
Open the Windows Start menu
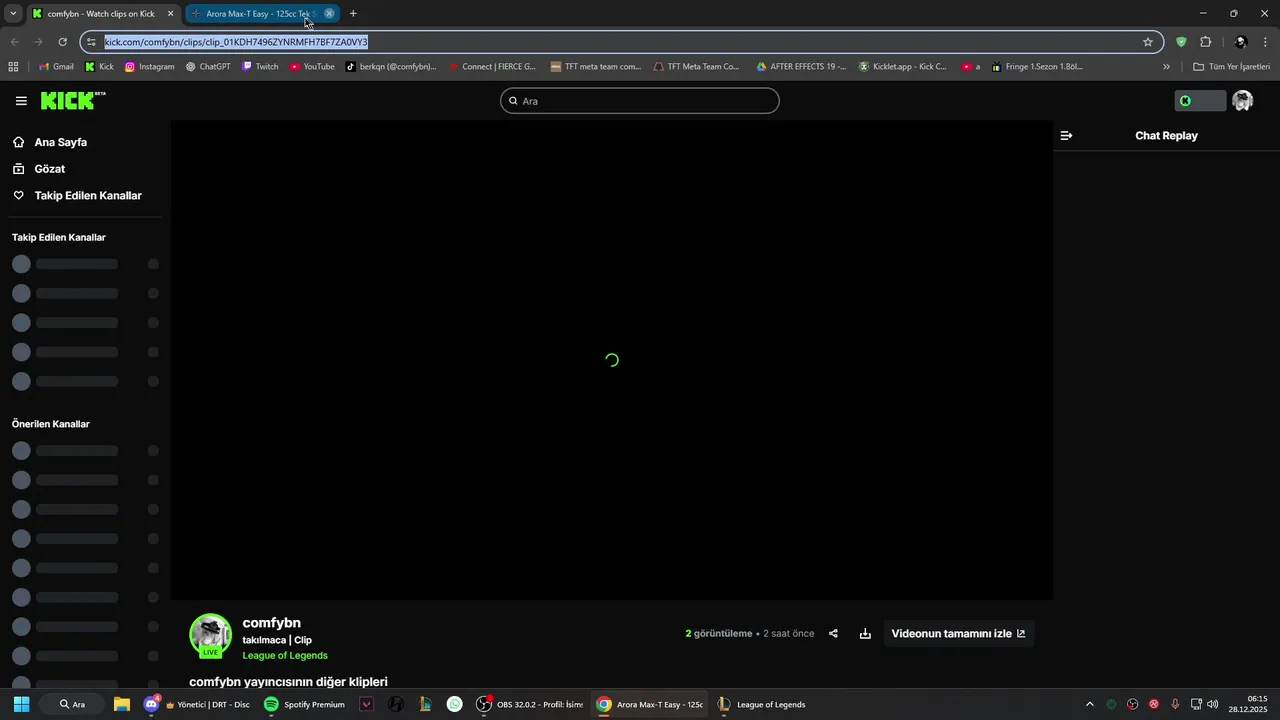[21, 704]
